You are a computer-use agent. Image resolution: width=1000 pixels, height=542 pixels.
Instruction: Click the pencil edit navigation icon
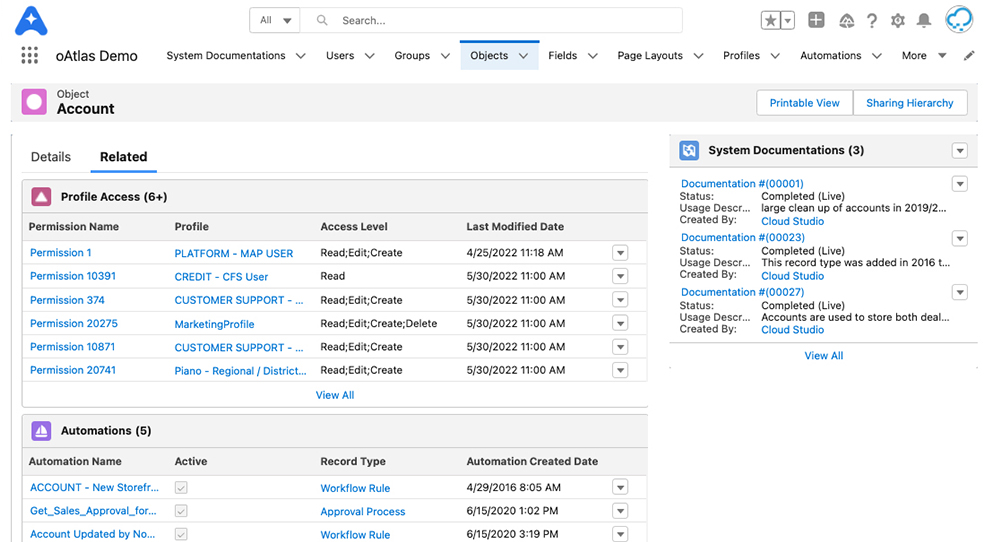tap(969, 56)
